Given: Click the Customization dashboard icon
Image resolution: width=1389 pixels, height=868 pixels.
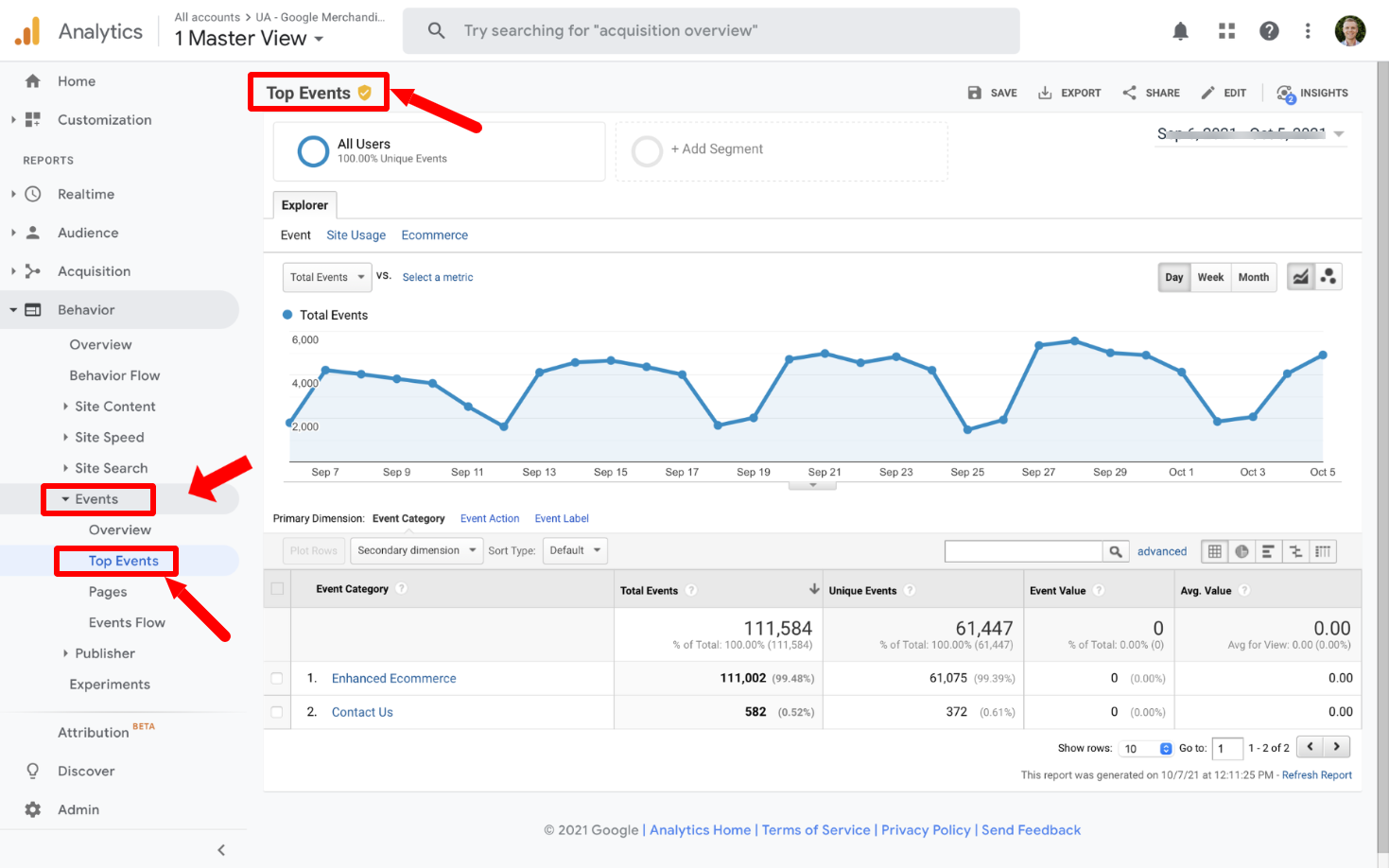Looking at the screenshot, I should (33, 120).
